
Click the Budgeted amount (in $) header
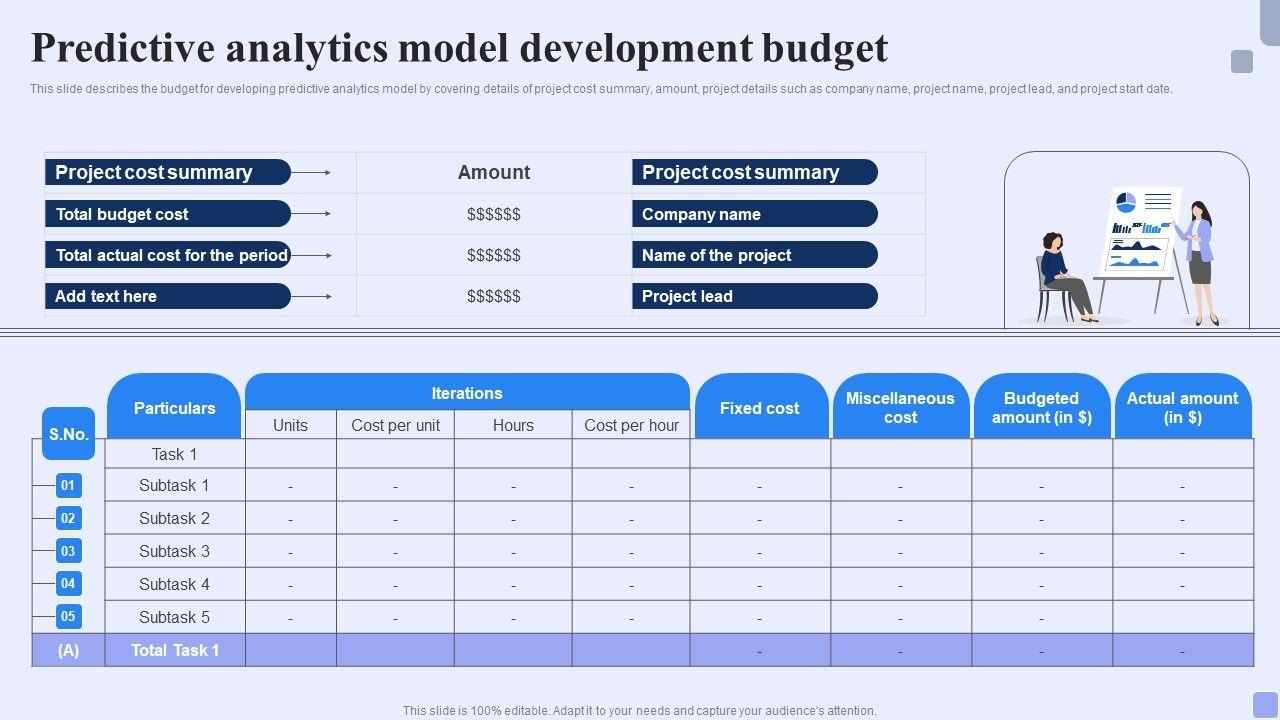click(1041, 407)
